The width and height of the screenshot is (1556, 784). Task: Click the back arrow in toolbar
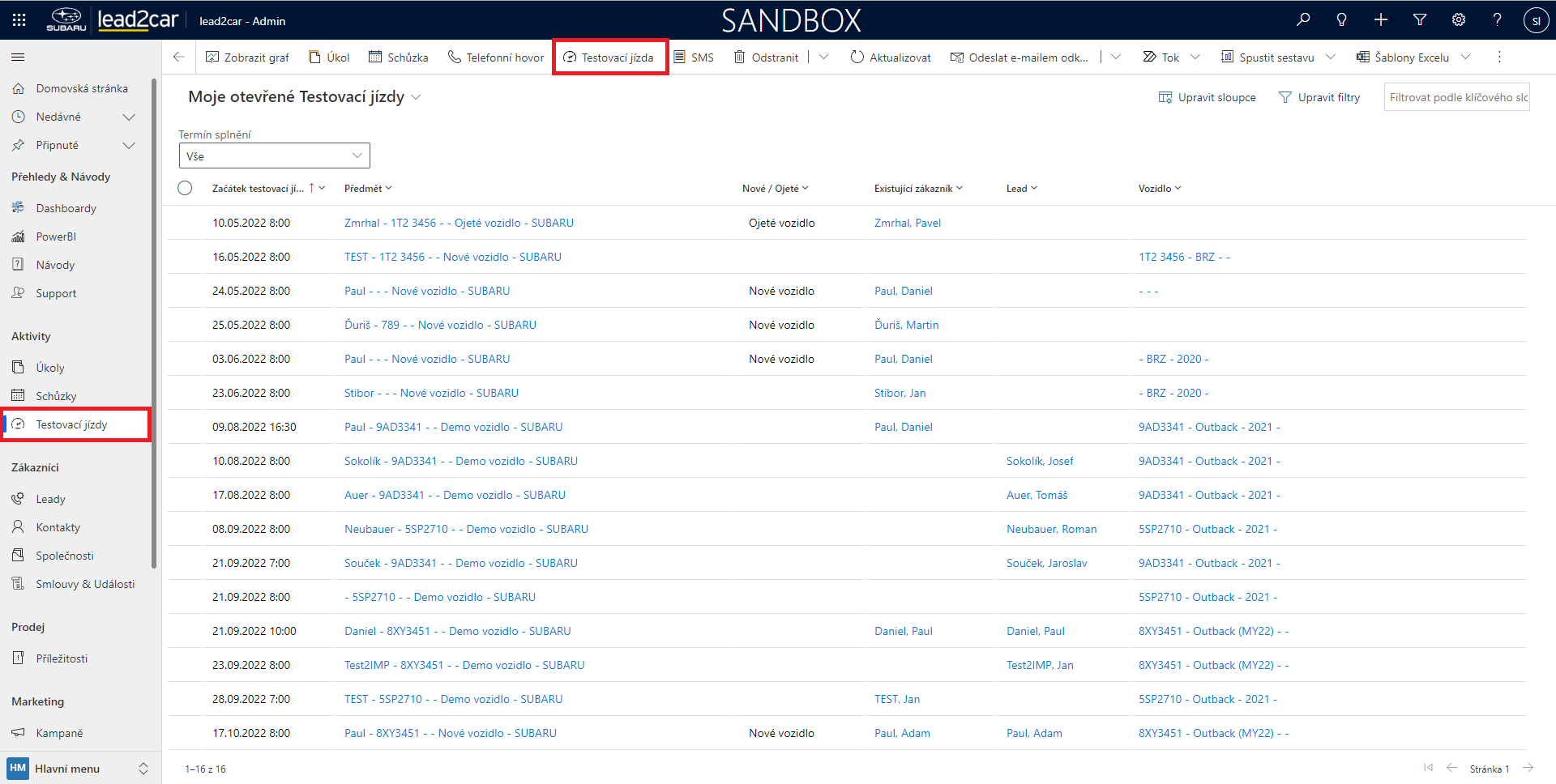point(179,58)
